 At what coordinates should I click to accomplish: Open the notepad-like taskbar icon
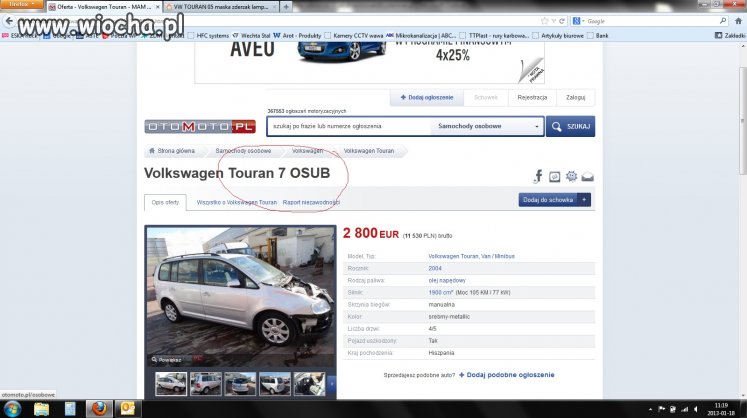tap(70, 409)
